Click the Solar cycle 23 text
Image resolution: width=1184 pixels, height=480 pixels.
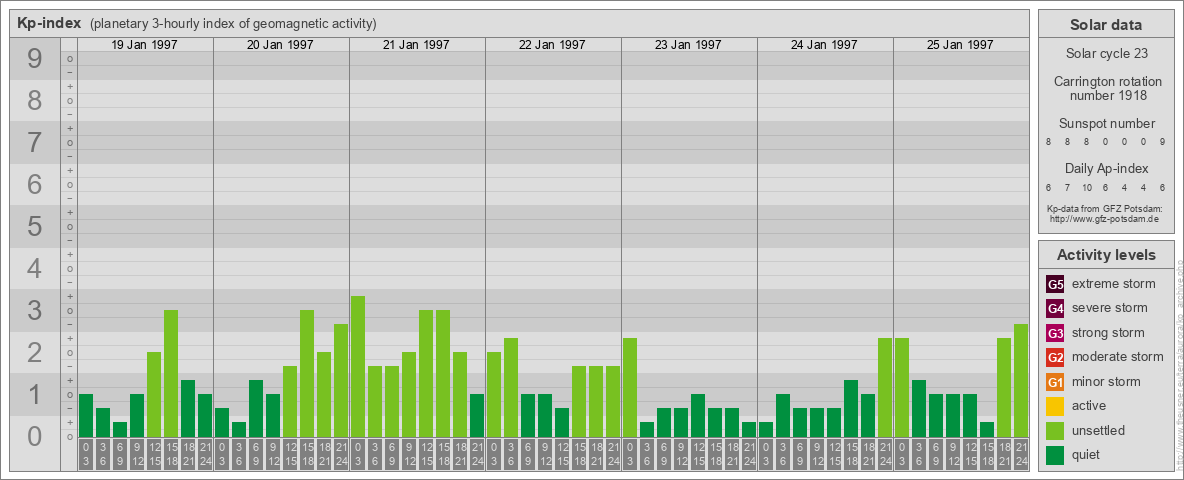[1106, 54]
